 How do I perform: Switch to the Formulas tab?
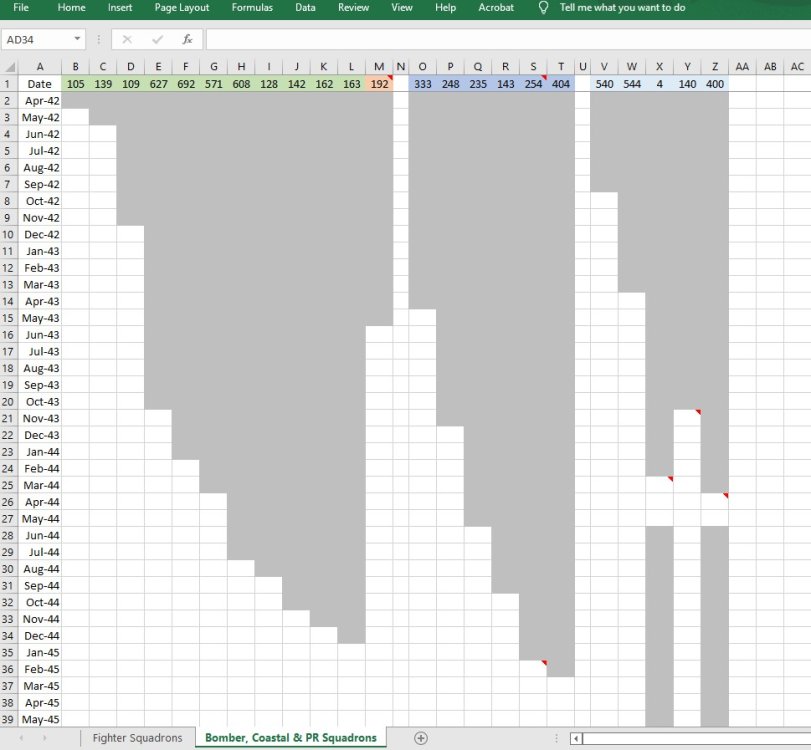pos(252,8)
